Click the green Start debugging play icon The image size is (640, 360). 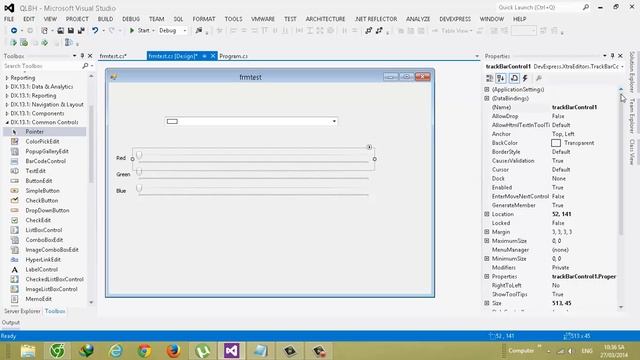pyautogui.click(x=132, y=31)
